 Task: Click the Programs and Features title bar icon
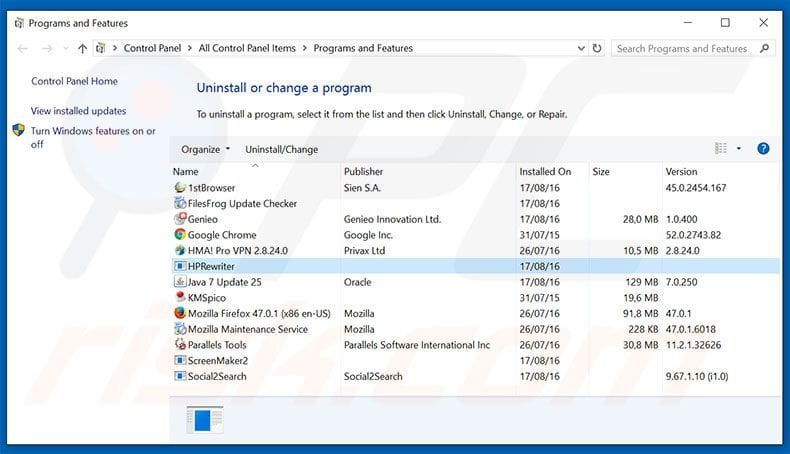[x=19, y=23]
